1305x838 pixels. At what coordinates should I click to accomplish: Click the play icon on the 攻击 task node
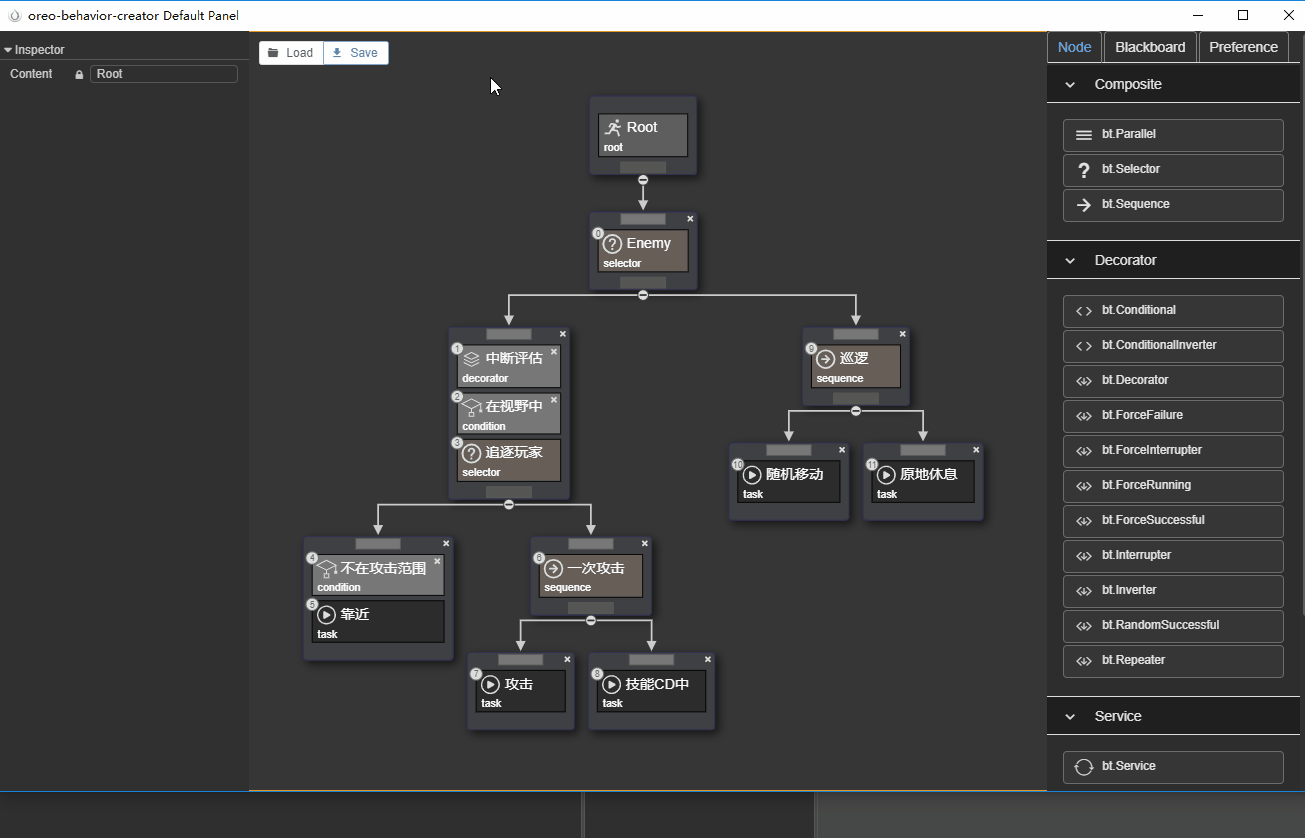pyautogui.click(x=490, y=684)
